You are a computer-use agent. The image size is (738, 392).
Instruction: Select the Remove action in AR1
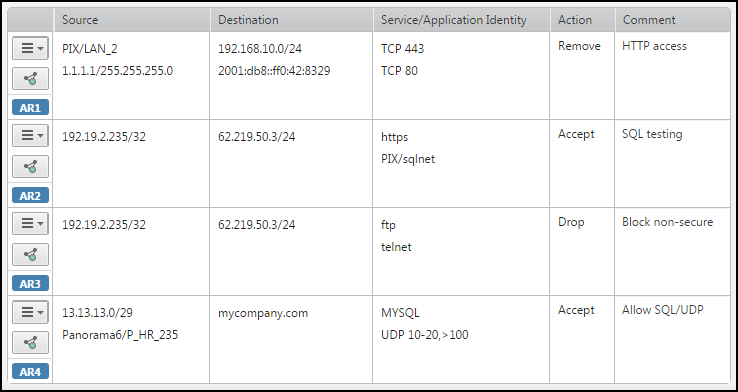(x=579, y=46)
